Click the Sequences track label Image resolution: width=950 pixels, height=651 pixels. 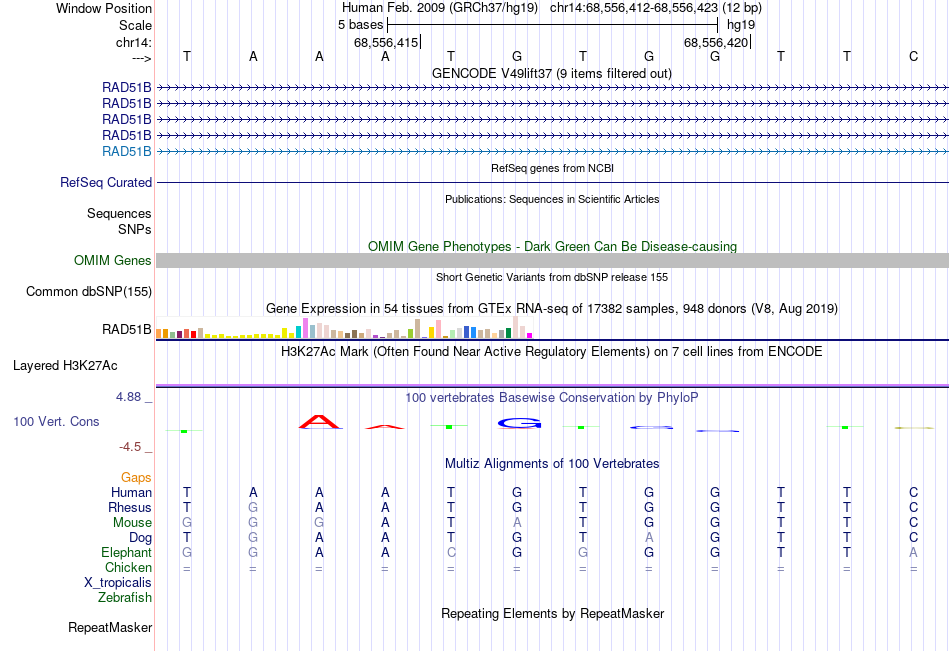point(119,213)
